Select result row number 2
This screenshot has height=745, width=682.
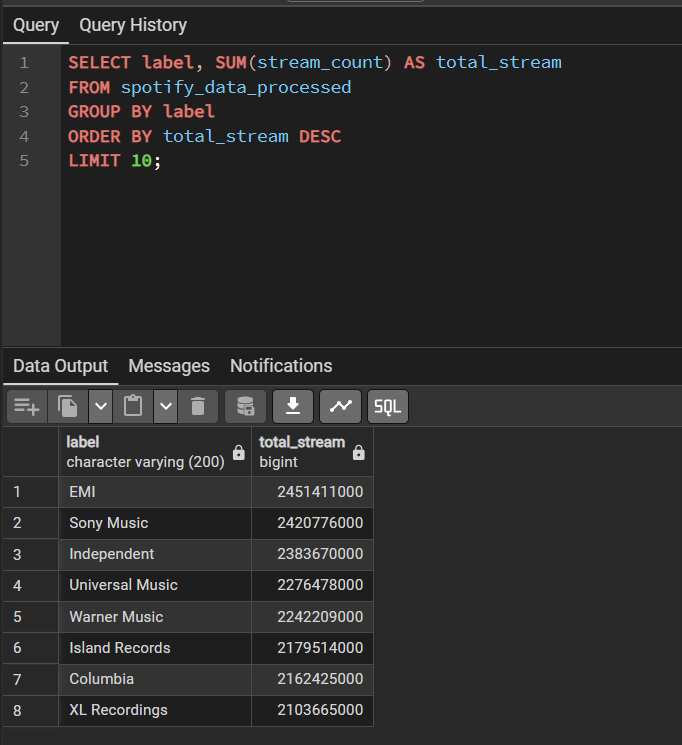tap(30, 523)
